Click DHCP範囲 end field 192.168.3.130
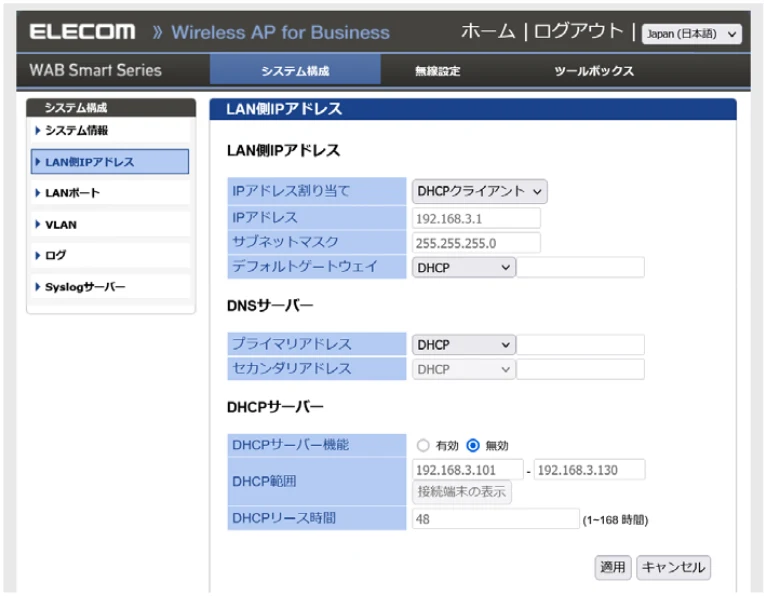This screenshot has height=596, width=767. pyautogui.click(x=589, y=470)
